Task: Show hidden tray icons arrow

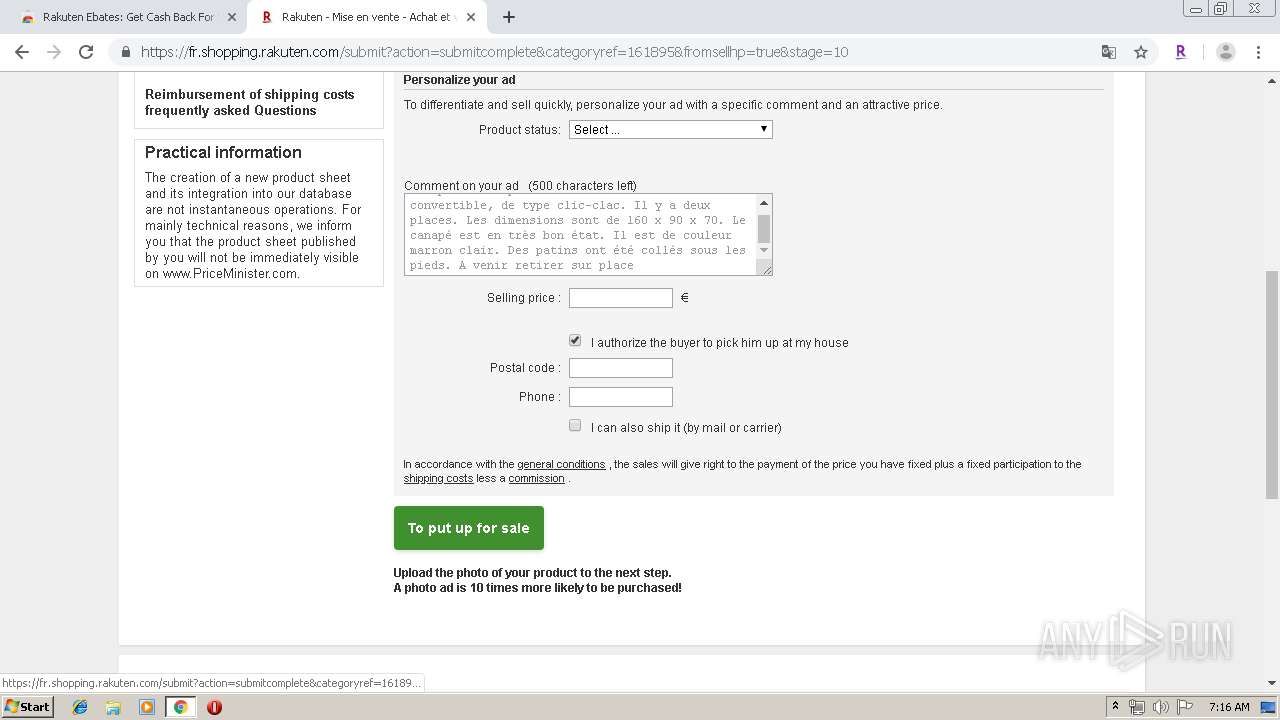Action: coord(1116,707)
